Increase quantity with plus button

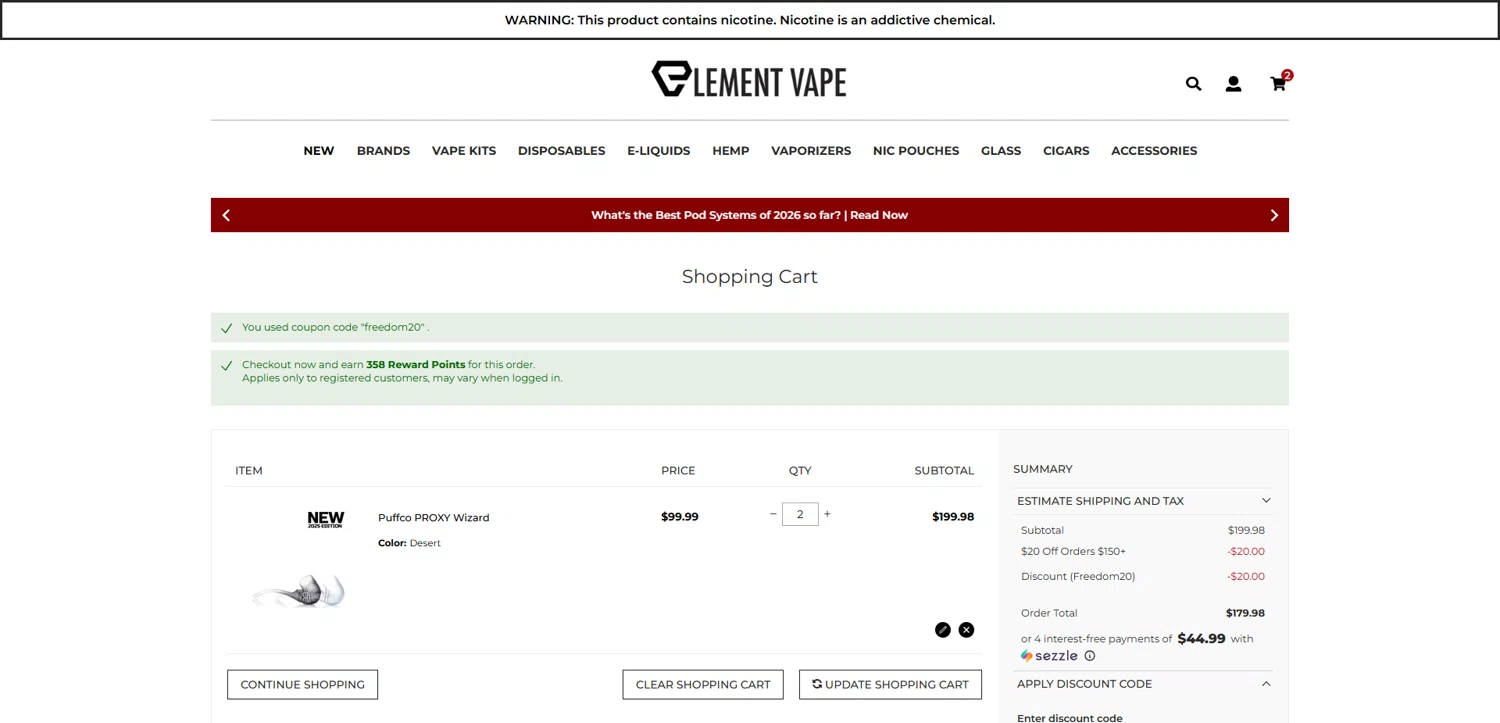[x=827, y=514]
